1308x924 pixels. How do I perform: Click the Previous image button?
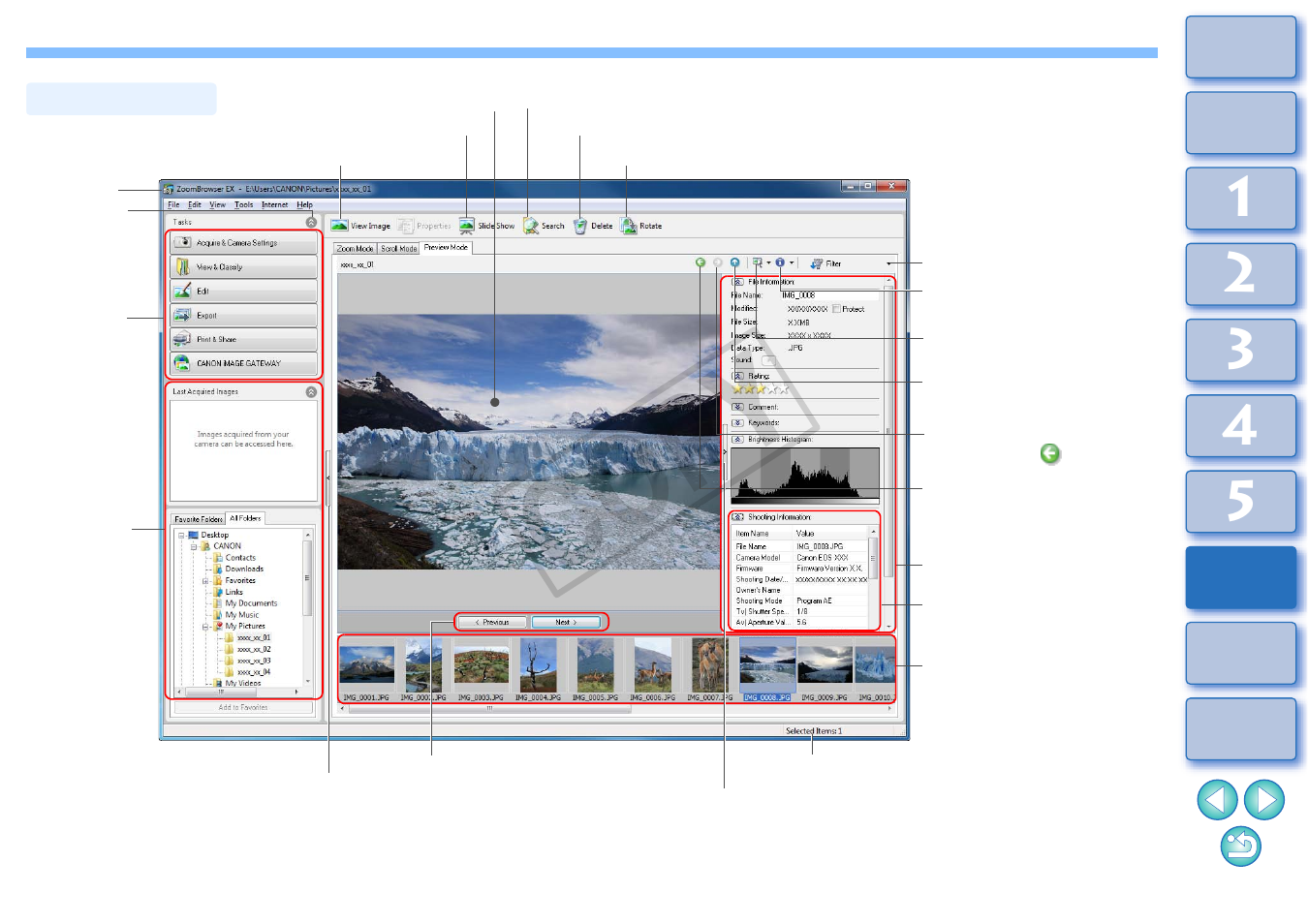click(x=492, y=622)
